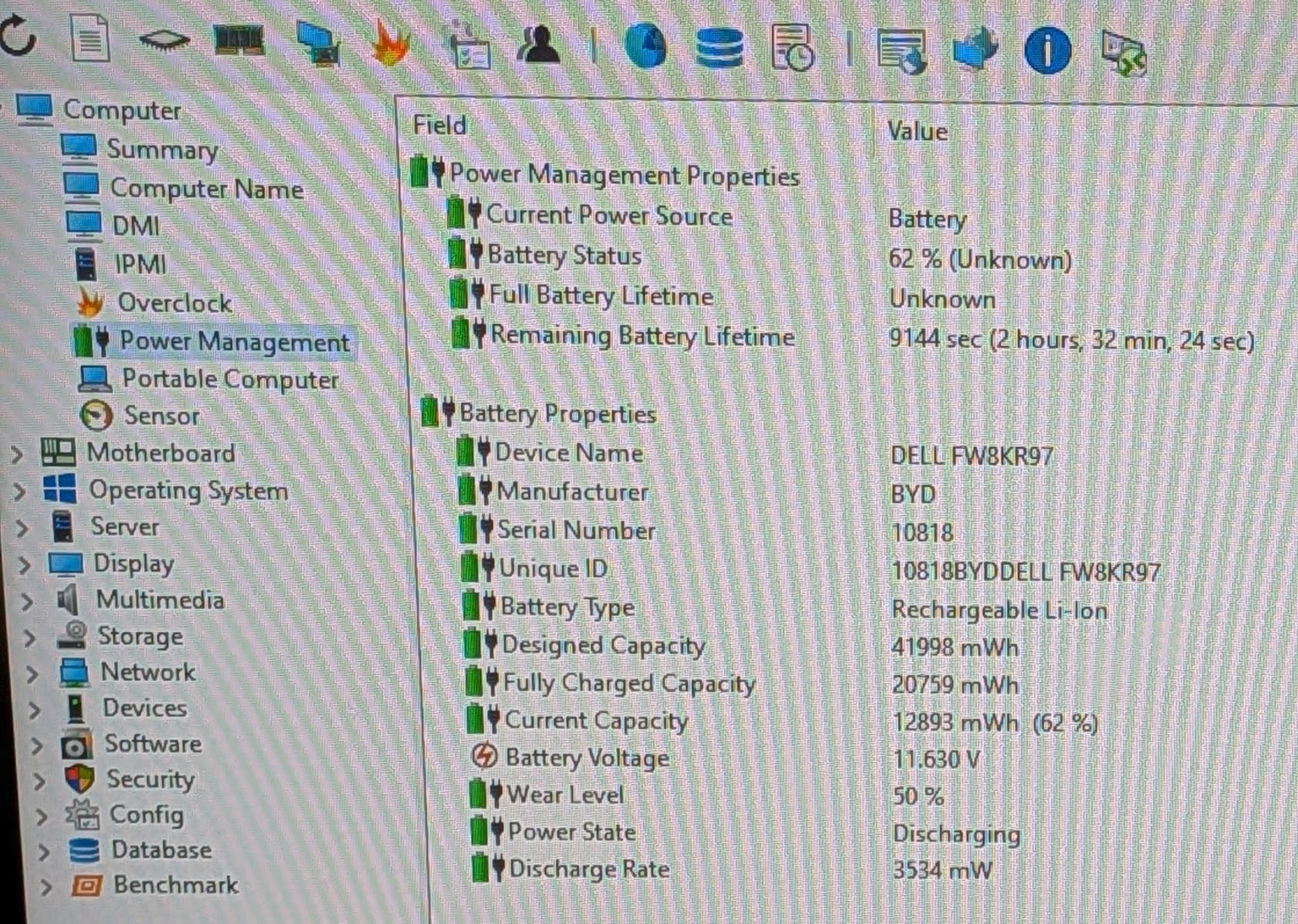
Task: Click the monitor with green arrows icon
Action: point(1123,53)
